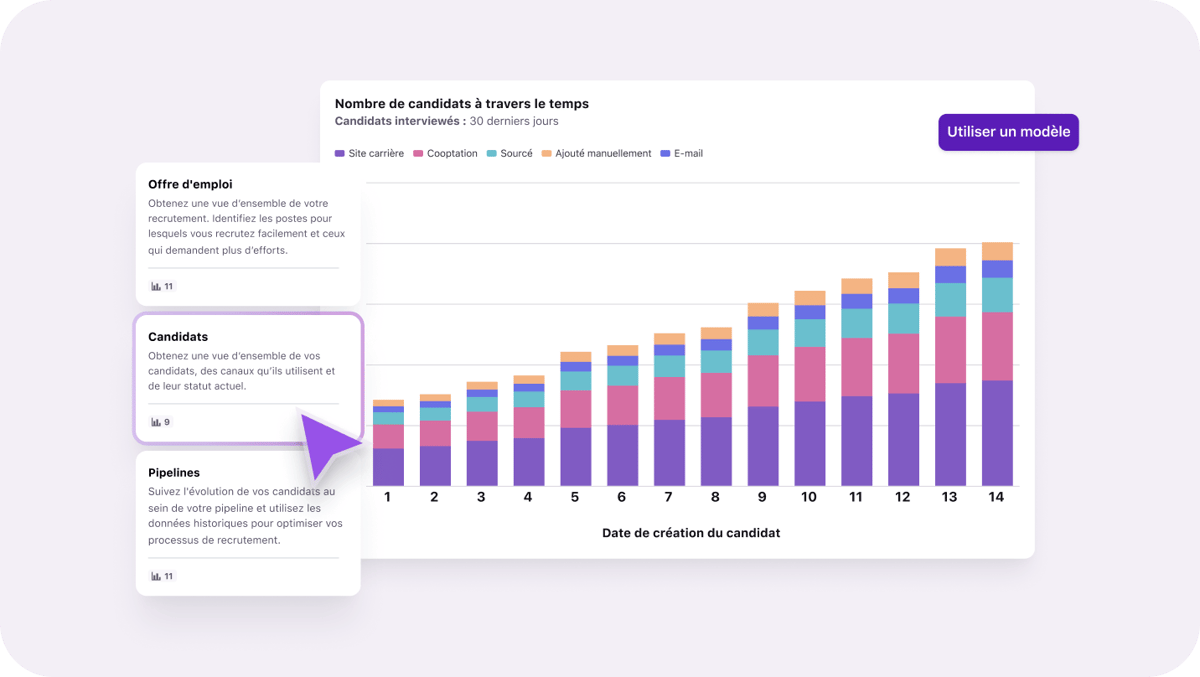Click the chart icon in Offre d'emploi card
The width and height of the screenshot is (1200, 677).
(x=156, y=287)
